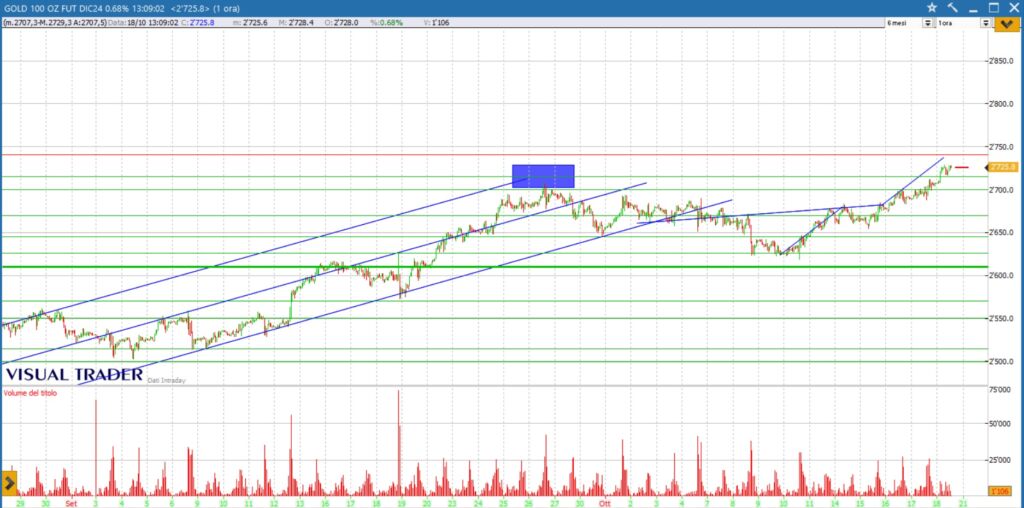This screenshot has width=1024, height=508.
Task: Click the 2'800.0 price axis label
Action: (x=1000, y=104)
